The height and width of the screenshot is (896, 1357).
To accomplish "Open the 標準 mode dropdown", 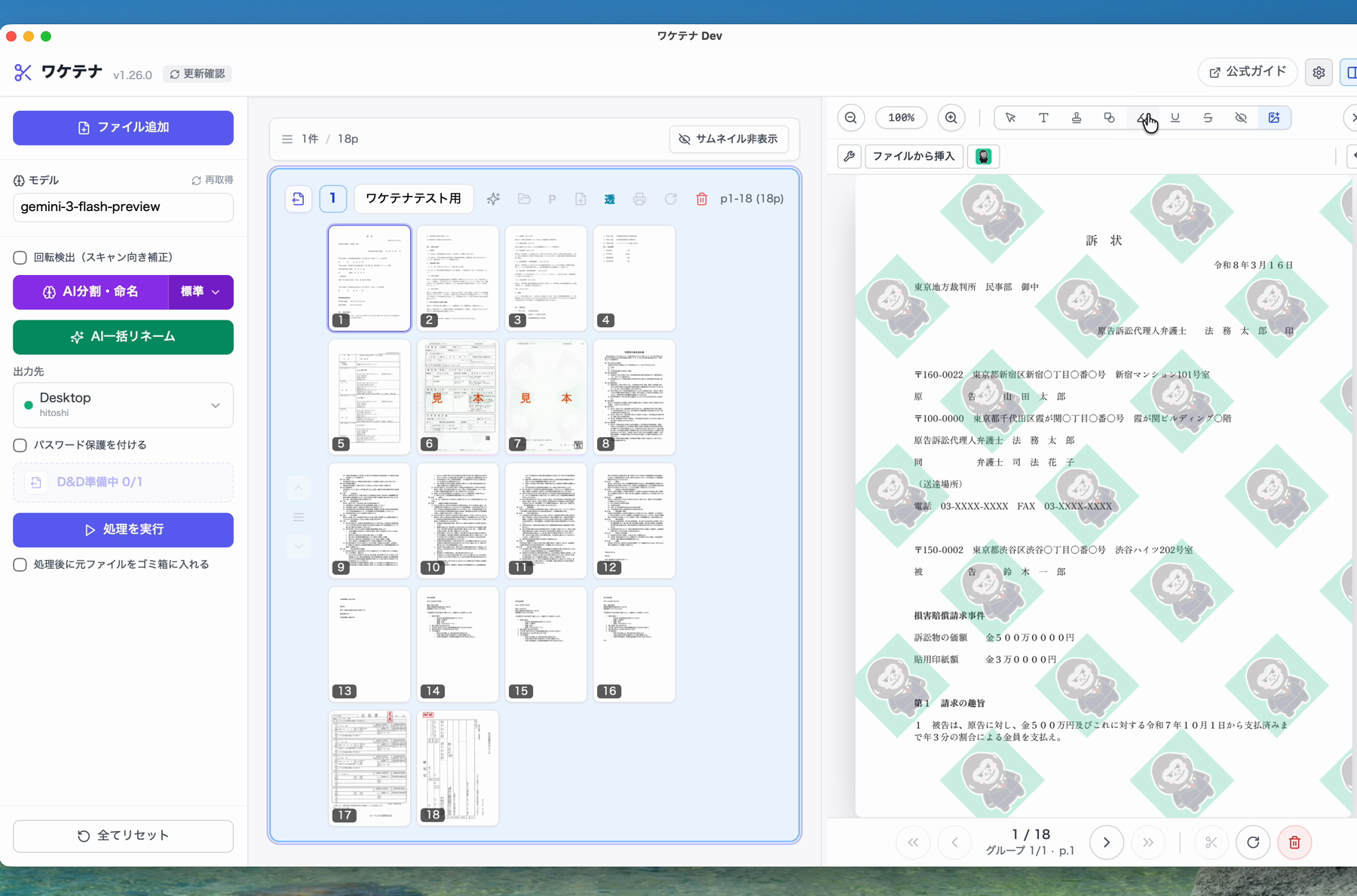I will pos(201,292).
